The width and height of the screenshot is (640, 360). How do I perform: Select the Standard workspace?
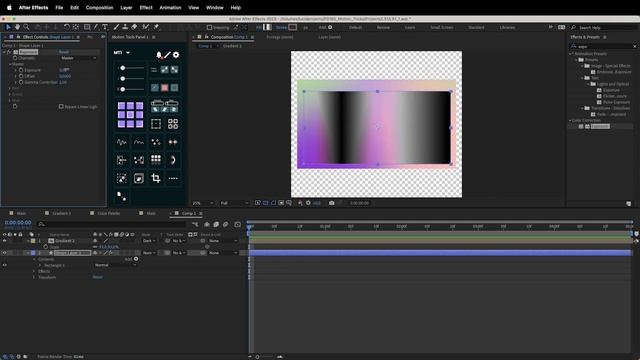476,27
